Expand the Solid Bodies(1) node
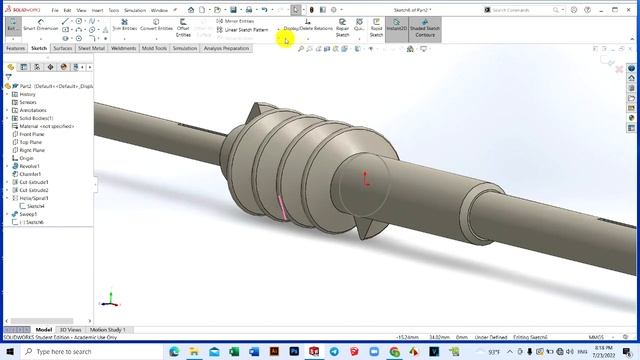640x360 pixels. click(7, 118)
